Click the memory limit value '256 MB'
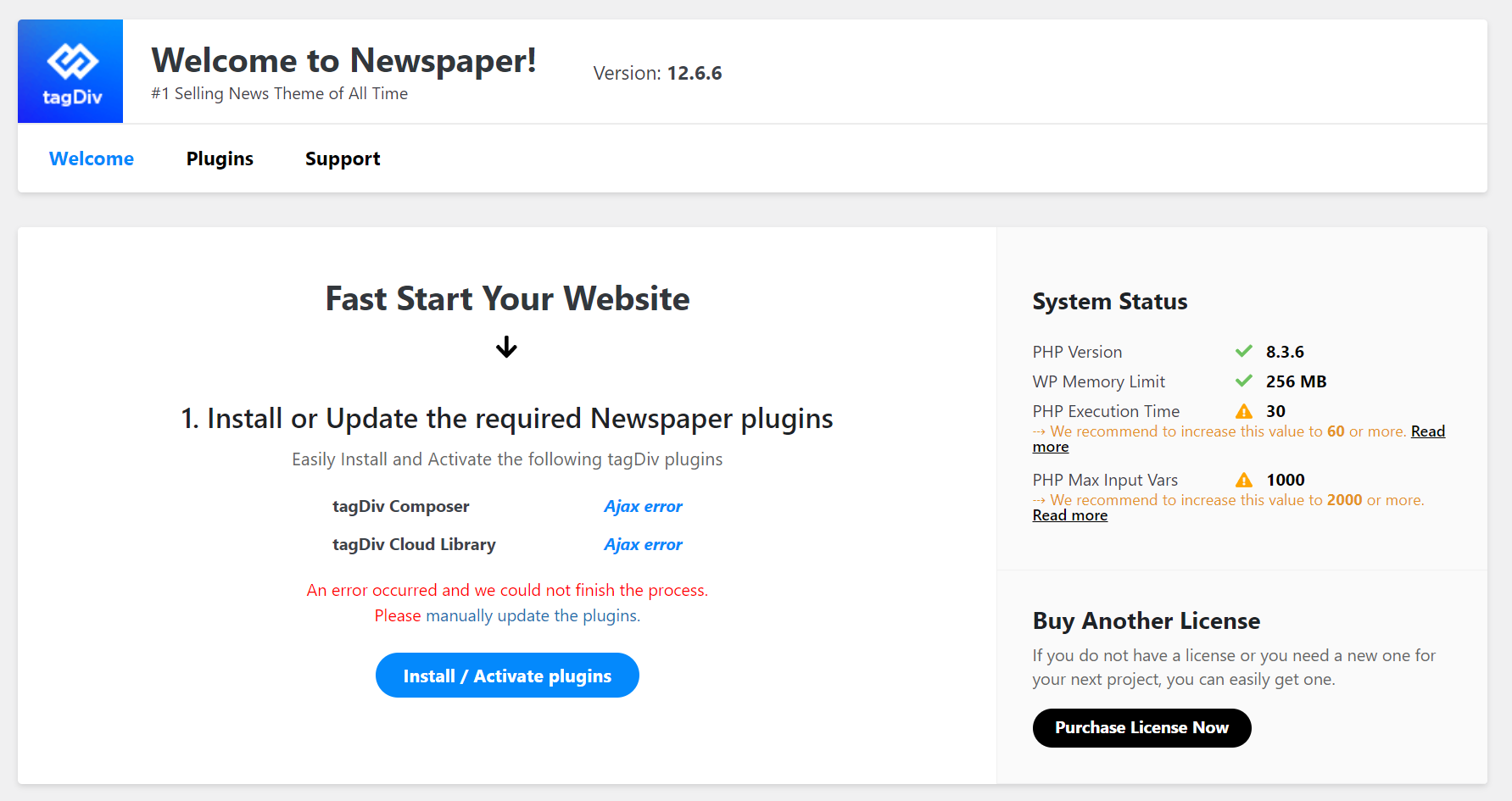1512x801 pixels. pos(1297,381)
